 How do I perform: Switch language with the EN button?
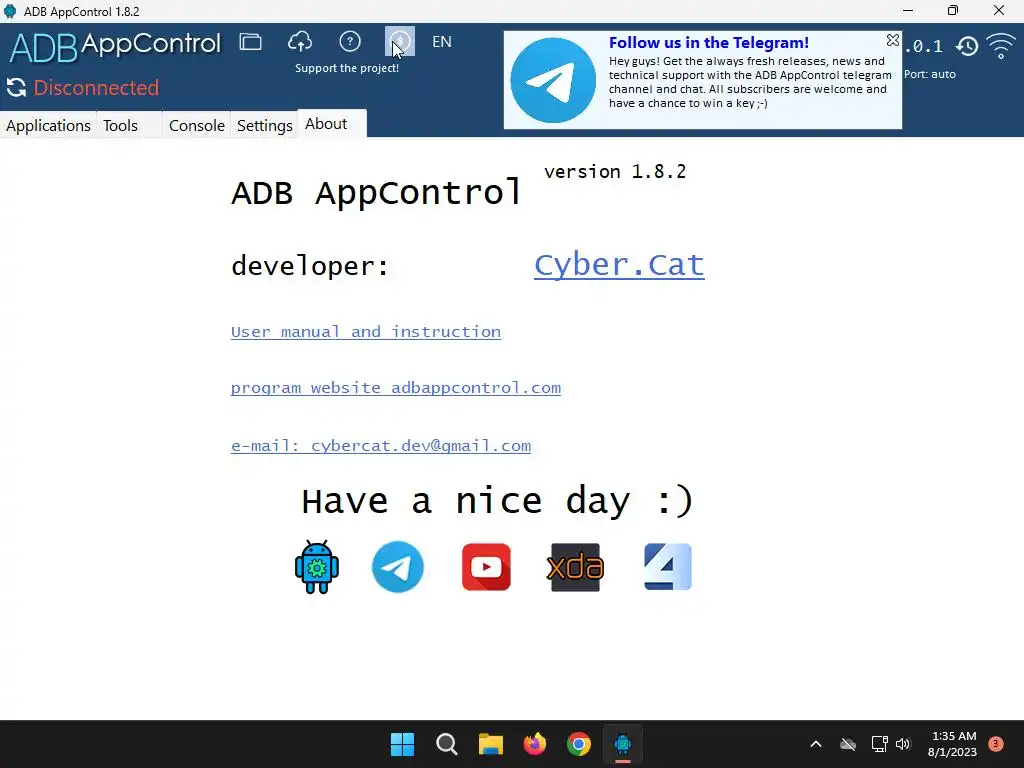pyautogui.click(x=442, y=42)
